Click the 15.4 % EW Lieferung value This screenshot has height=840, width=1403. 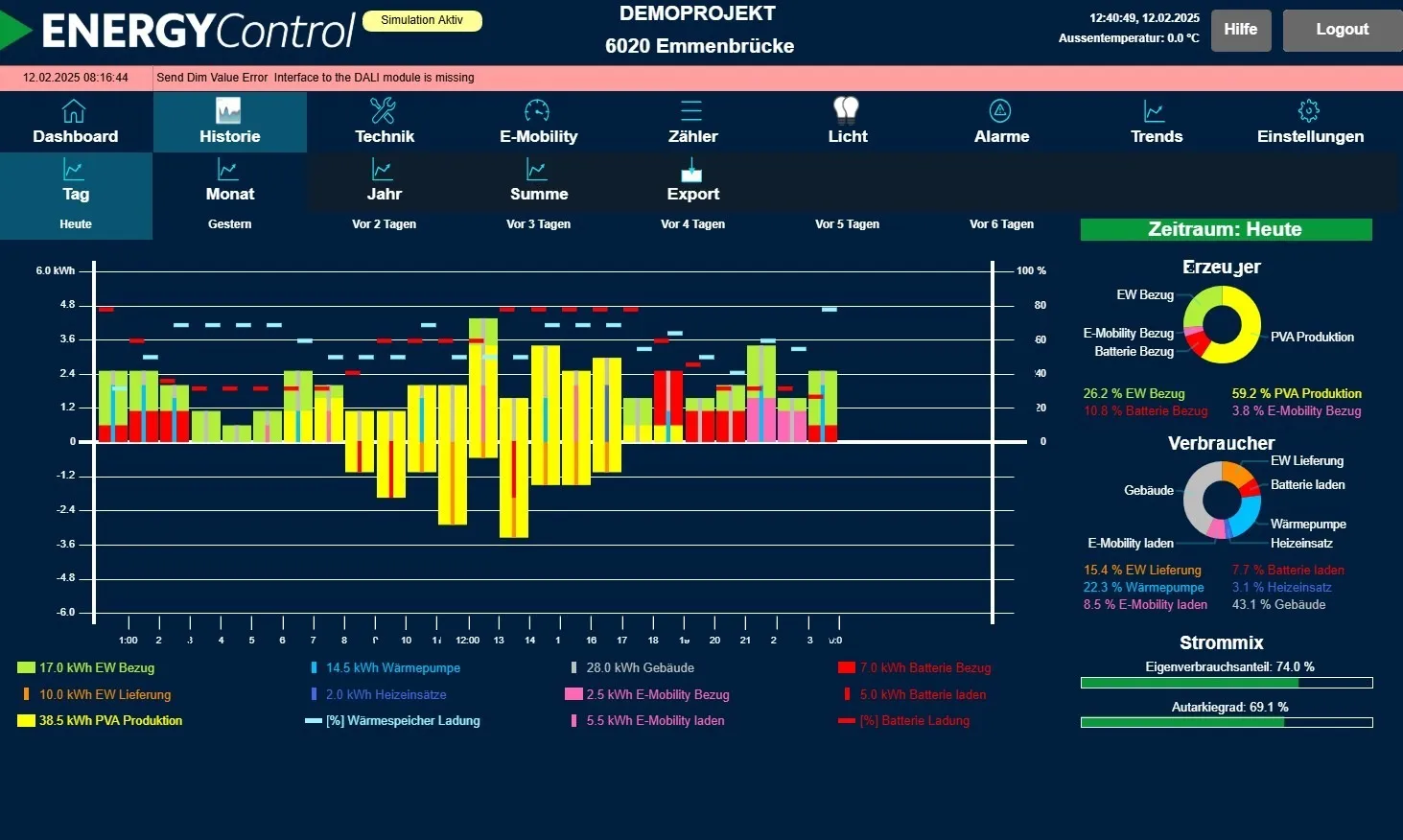[1142, 570]
